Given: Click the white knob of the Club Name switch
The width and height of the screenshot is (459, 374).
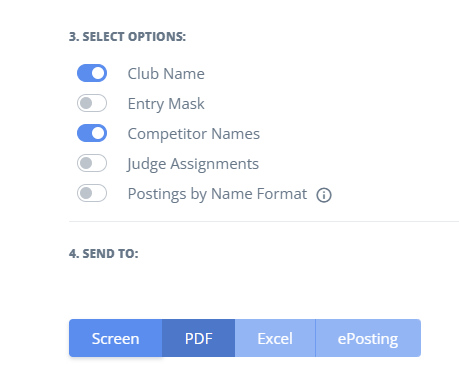Looking at the screenshot, I should [x=98, y=73].
